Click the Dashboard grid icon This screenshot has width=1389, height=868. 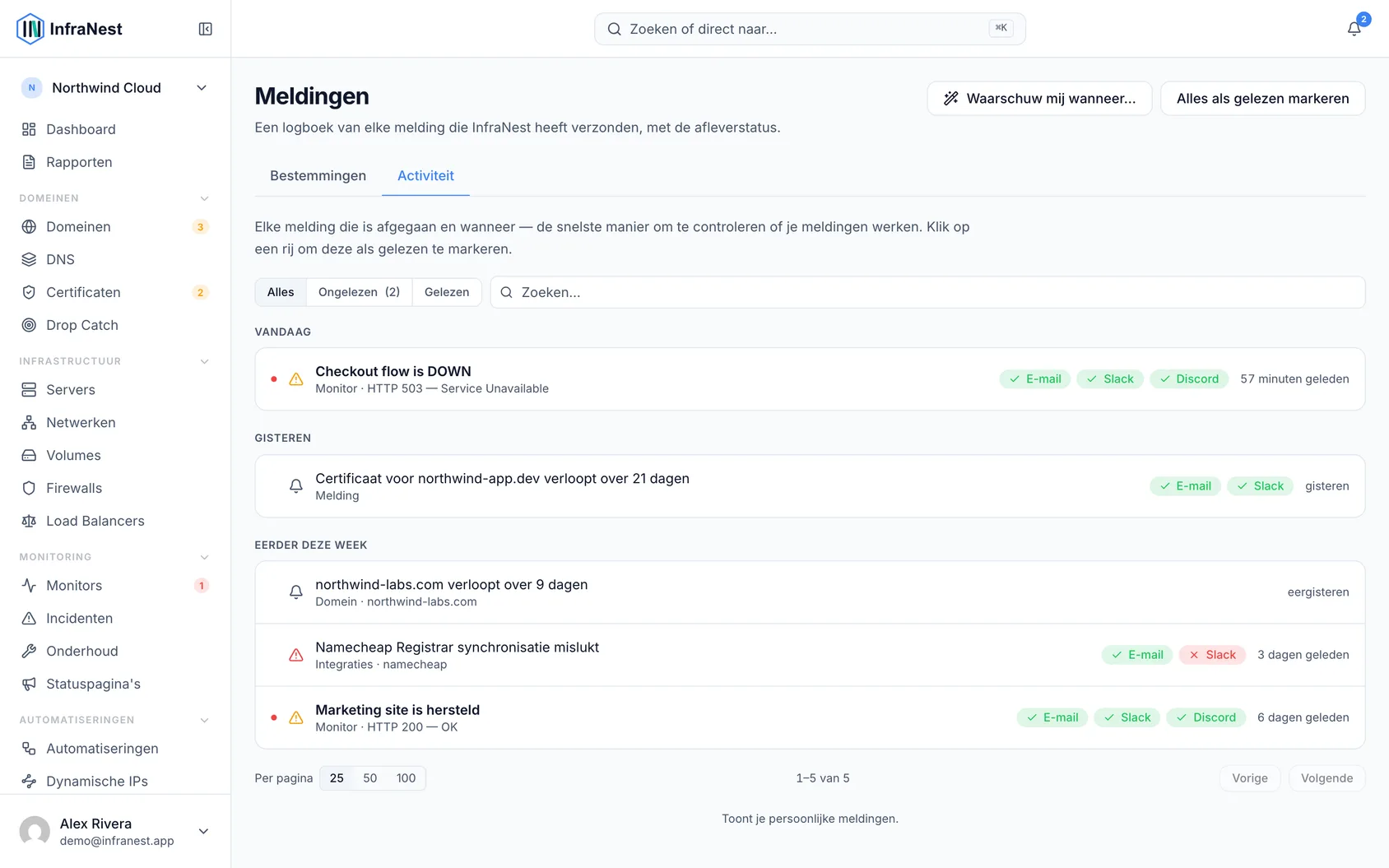coord(29,129)
